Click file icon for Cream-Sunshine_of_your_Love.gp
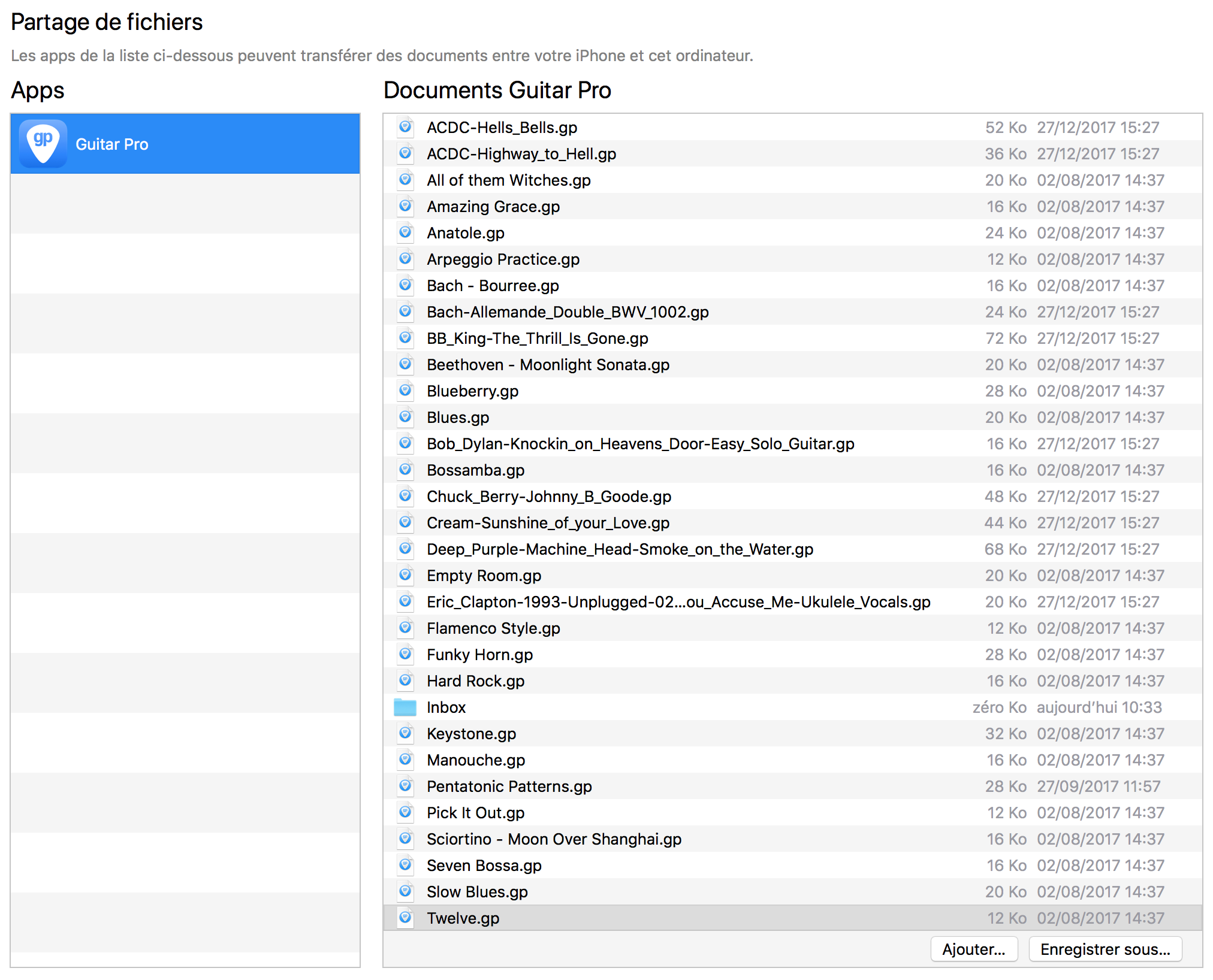 pos(406,523)
